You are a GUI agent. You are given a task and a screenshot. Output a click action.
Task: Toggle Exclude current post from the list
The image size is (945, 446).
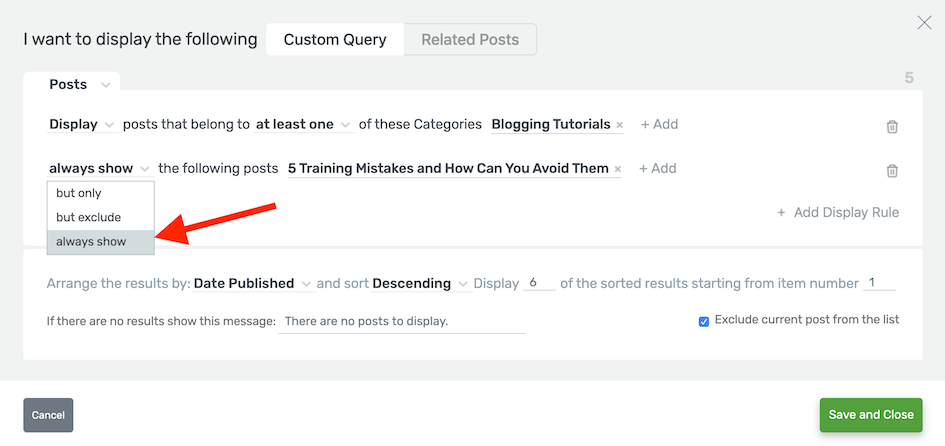[704, 321]
